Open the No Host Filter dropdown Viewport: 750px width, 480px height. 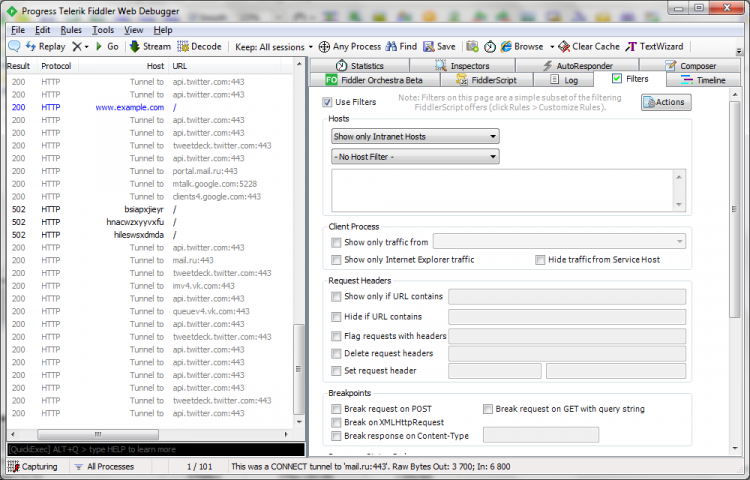pyautogui.click(x=415, y=156)
